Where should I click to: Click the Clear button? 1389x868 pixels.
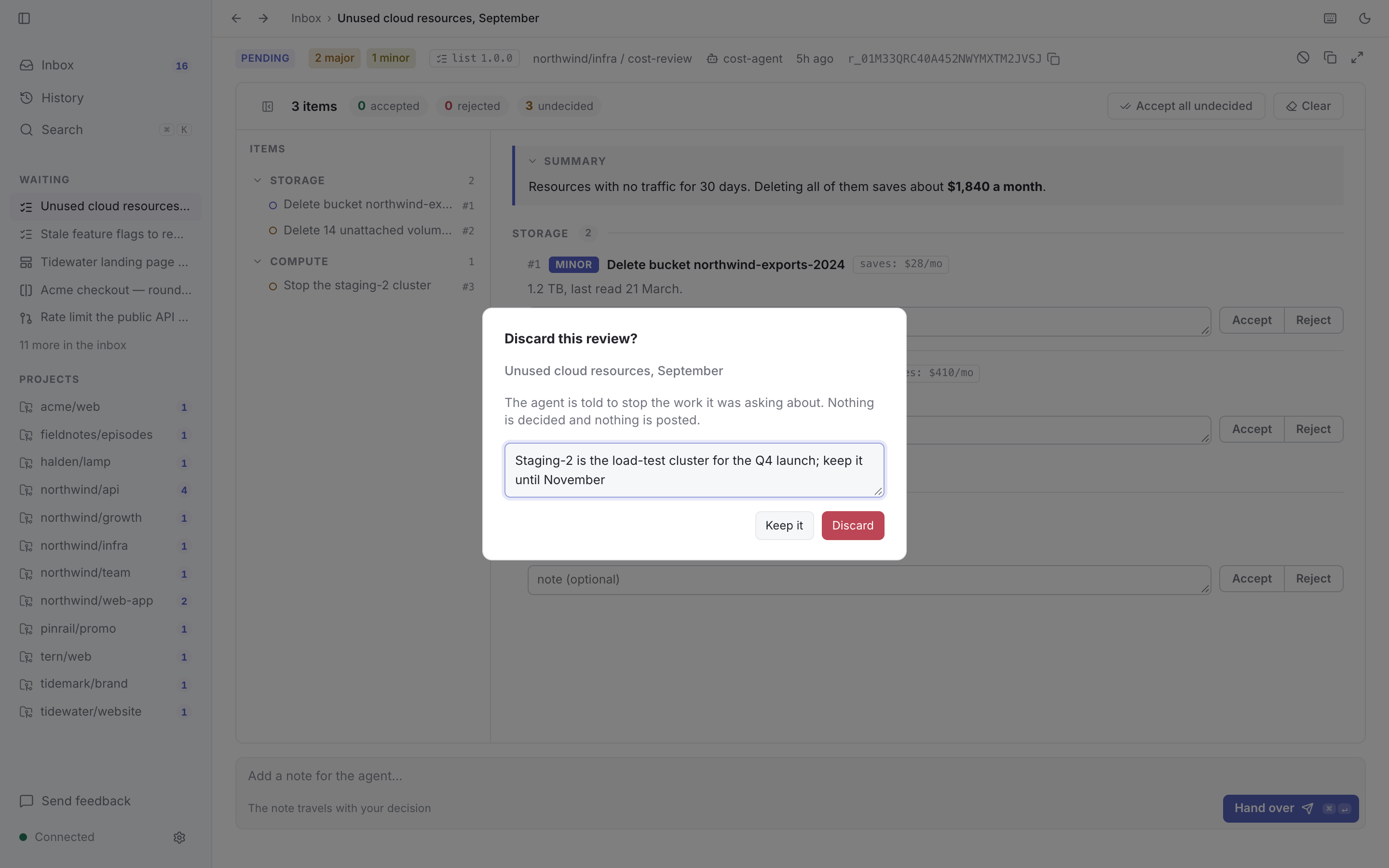coord(1308,106)
